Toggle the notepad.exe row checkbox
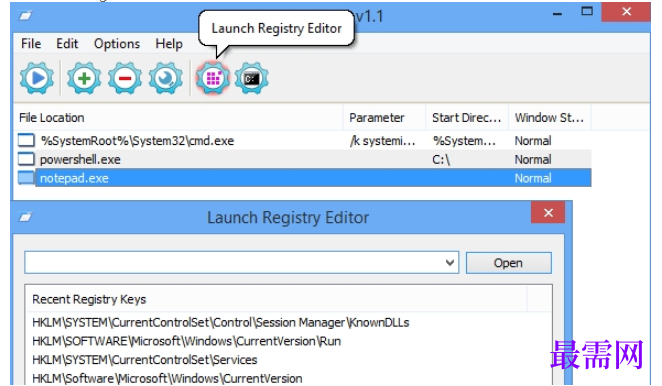 click(26, 178)
